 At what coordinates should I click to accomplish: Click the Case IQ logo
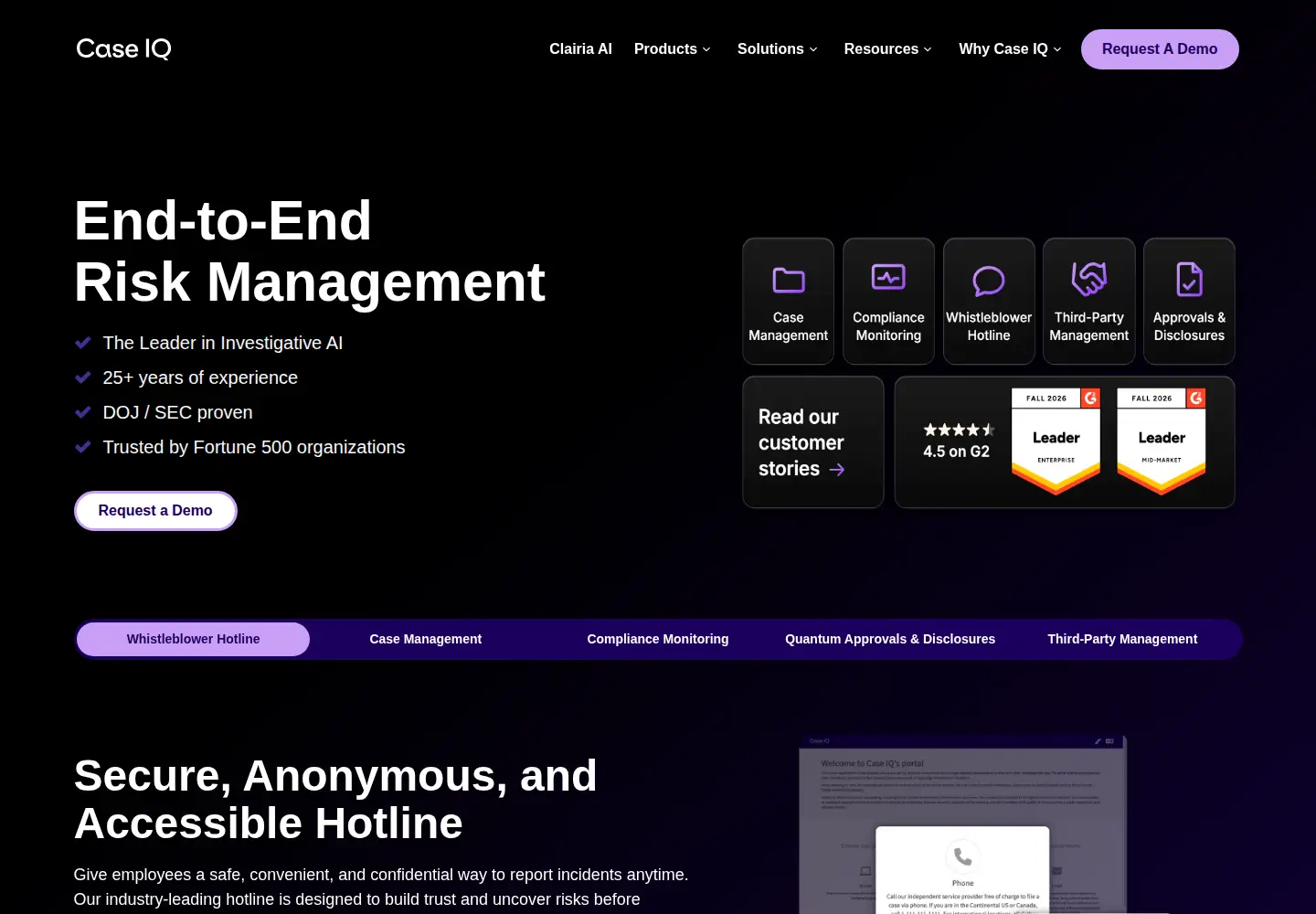click(123, 48)
